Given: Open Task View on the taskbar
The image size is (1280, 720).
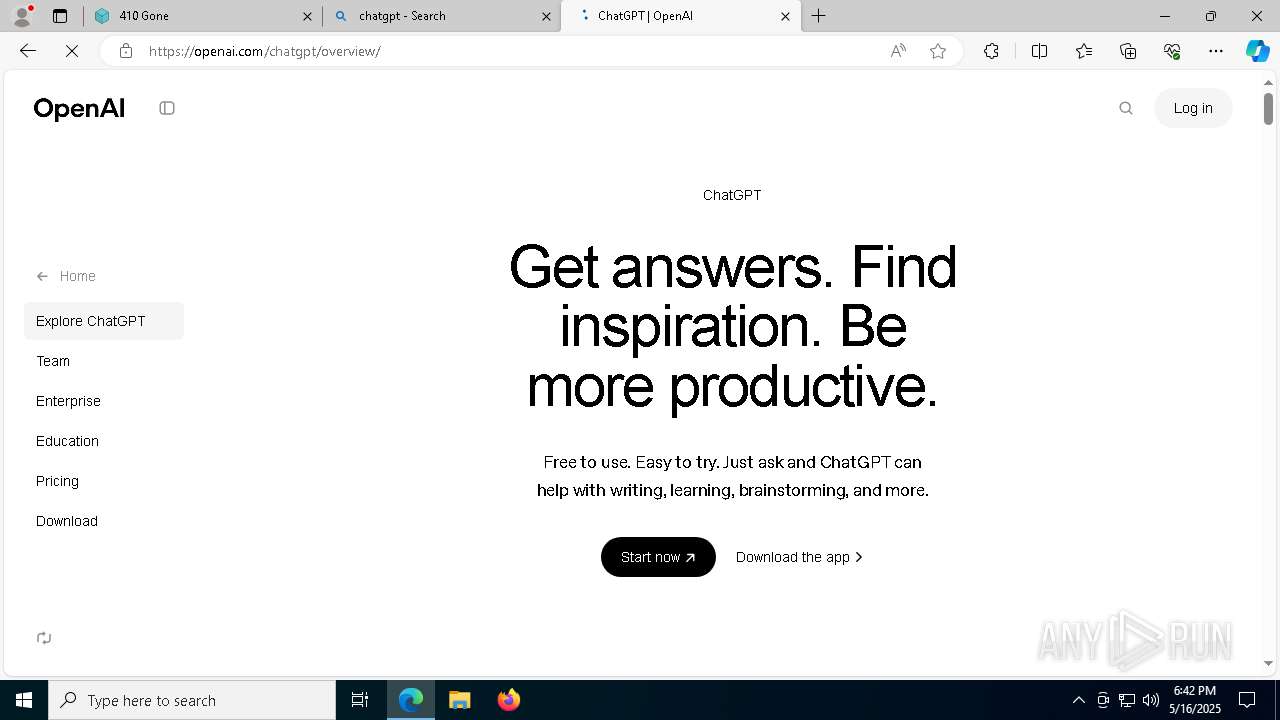Looking at the screenshot, I should pyautogui.click(x=360, y=700).
